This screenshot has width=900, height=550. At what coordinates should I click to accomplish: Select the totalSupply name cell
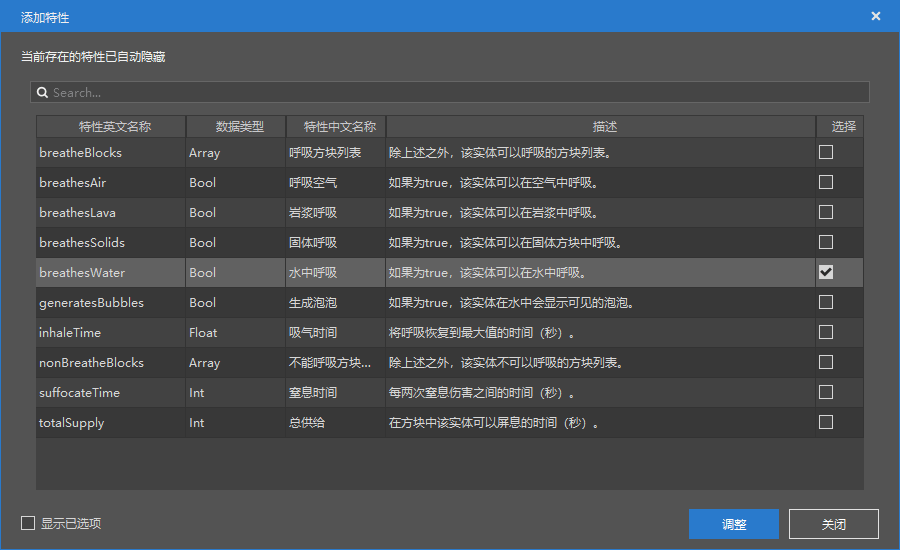[x=111, y=423]
